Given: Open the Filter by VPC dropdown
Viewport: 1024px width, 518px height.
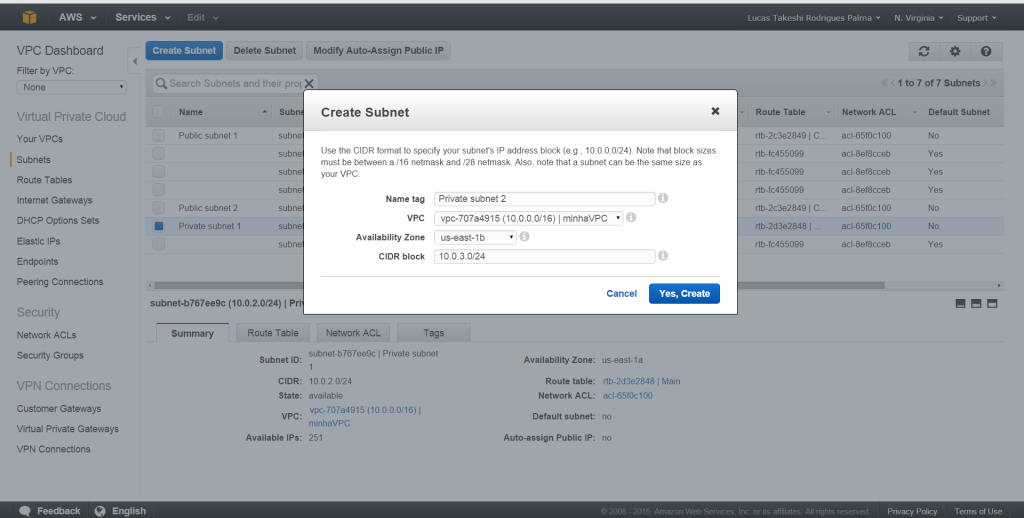Looking at the screenshot, I should [71, 88].
